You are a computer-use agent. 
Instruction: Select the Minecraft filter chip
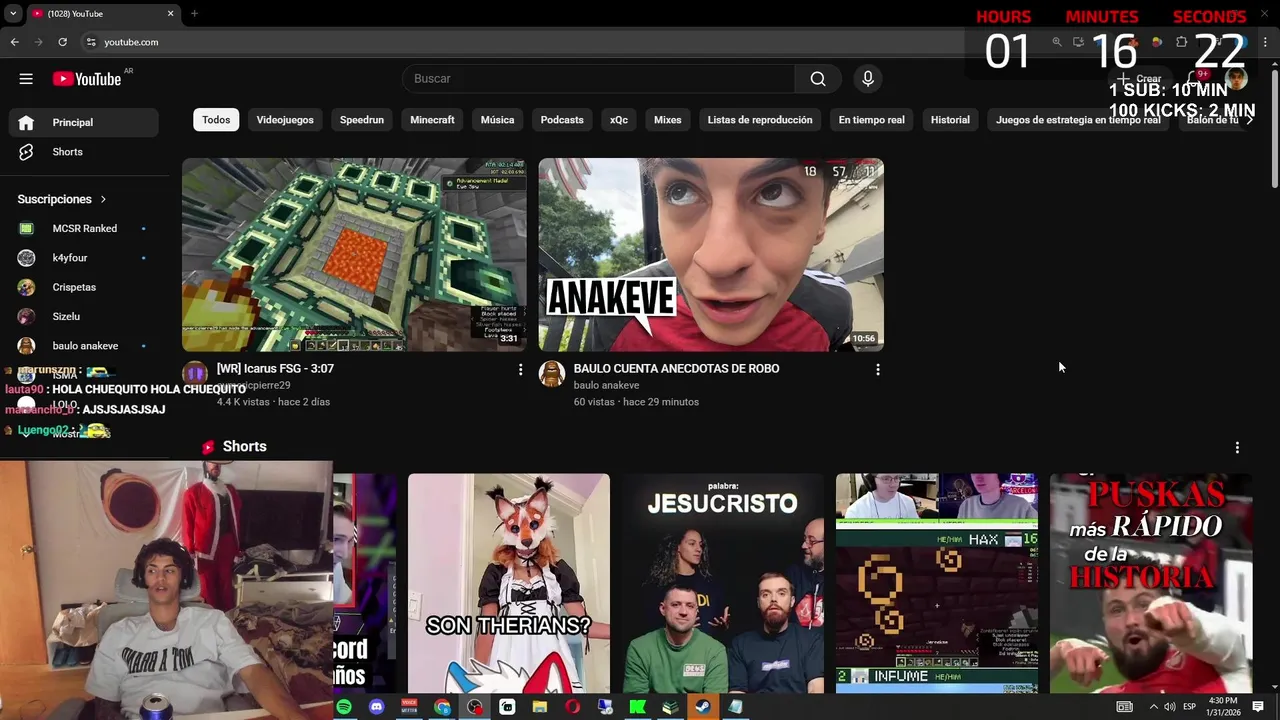tap(432, 120)
